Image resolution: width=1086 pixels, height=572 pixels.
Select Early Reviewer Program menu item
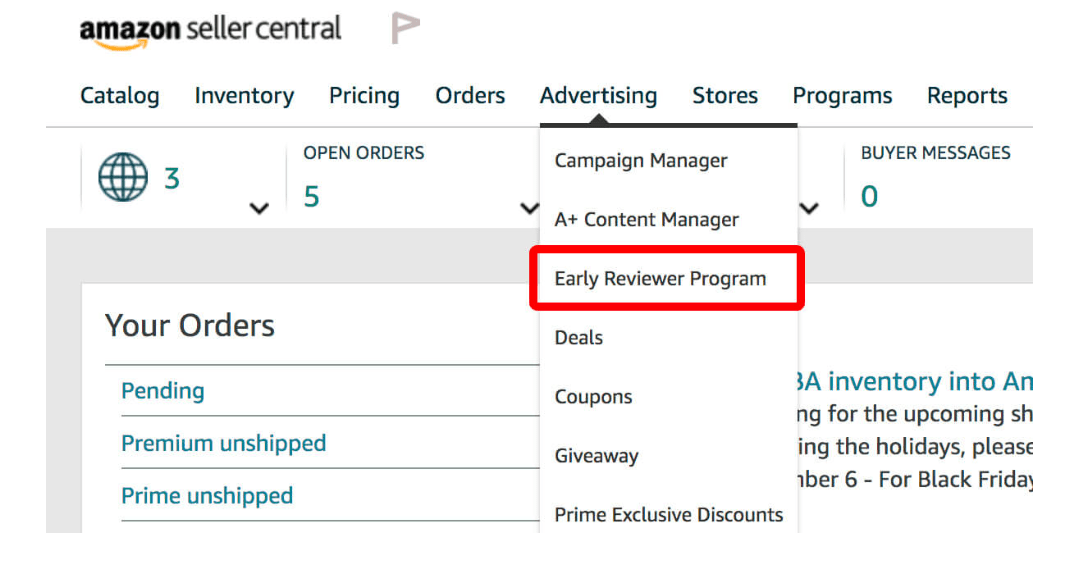[660, 279]
